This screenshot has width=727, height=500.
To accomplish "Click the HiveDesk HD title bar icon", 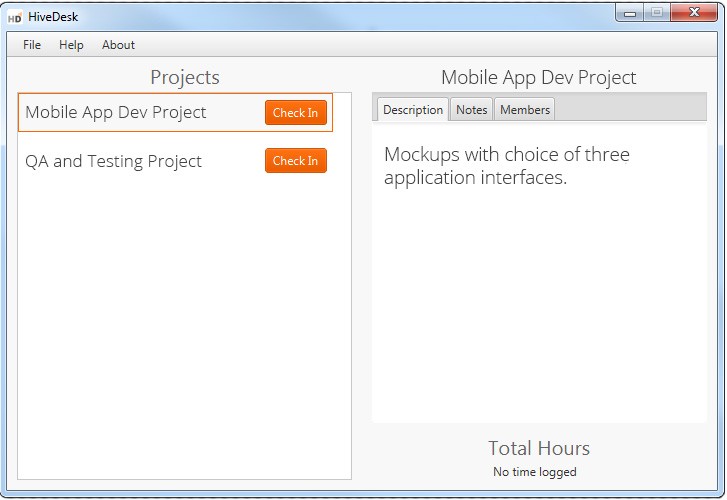I will (x=15, y=18).
